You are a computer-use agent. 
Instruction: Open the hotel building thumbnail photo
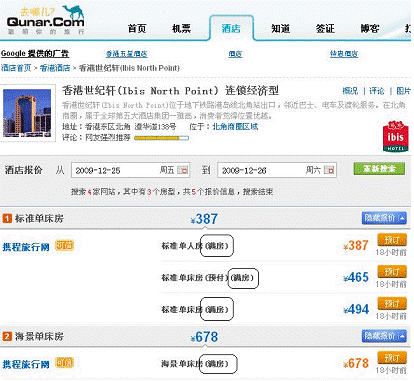[27, 113]
